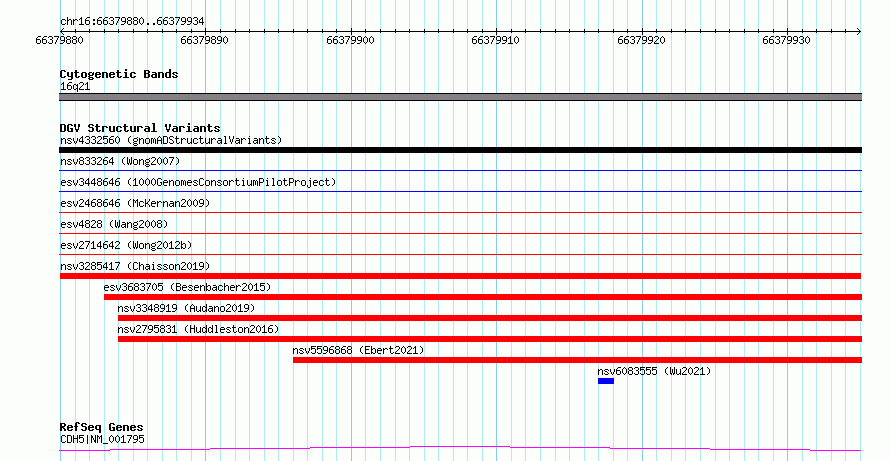Click the nsv2795831 (Huddleston2016) label

click(x=198, y=329)
